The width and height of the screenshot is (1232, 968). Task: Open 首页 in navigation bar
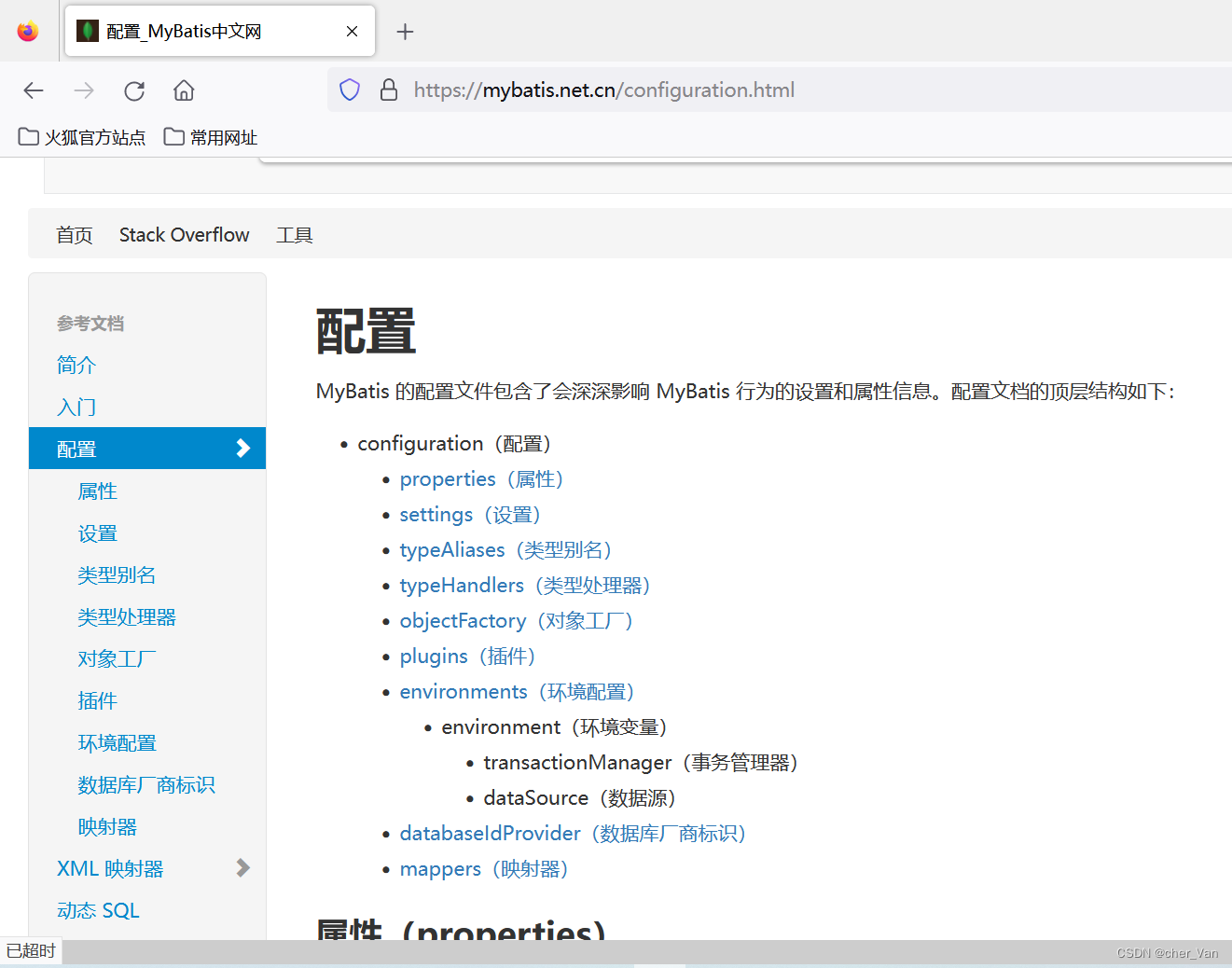(75, 235)
